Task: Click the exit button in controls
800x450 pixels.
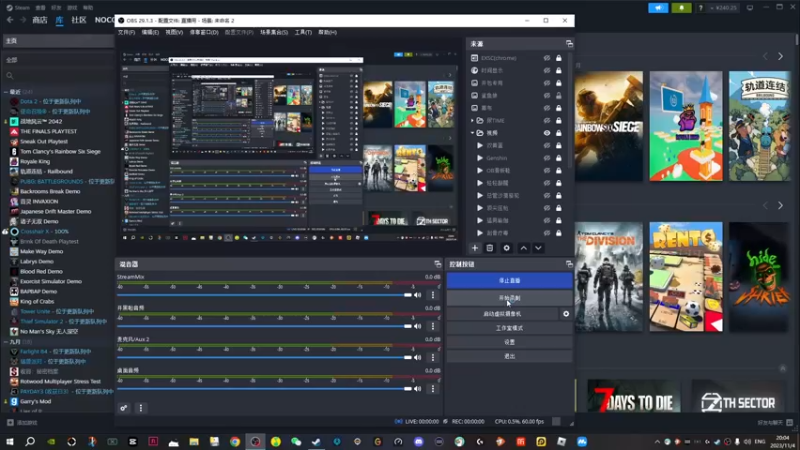Action: click(x=509, y=356)
